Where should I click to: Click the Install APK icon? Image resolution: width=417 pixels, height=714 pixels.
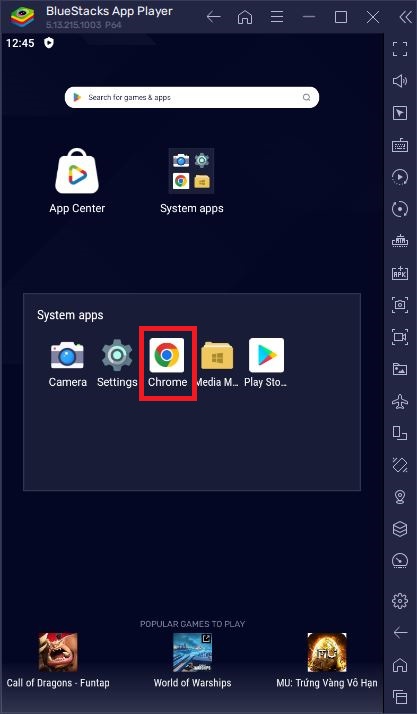click(x=400, y=273)
